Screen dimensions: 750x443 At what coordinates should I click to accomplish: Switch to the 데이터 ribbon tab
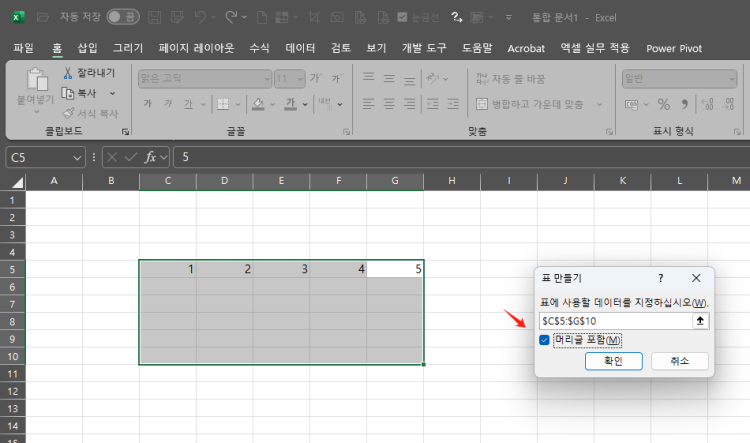point(300,48)
